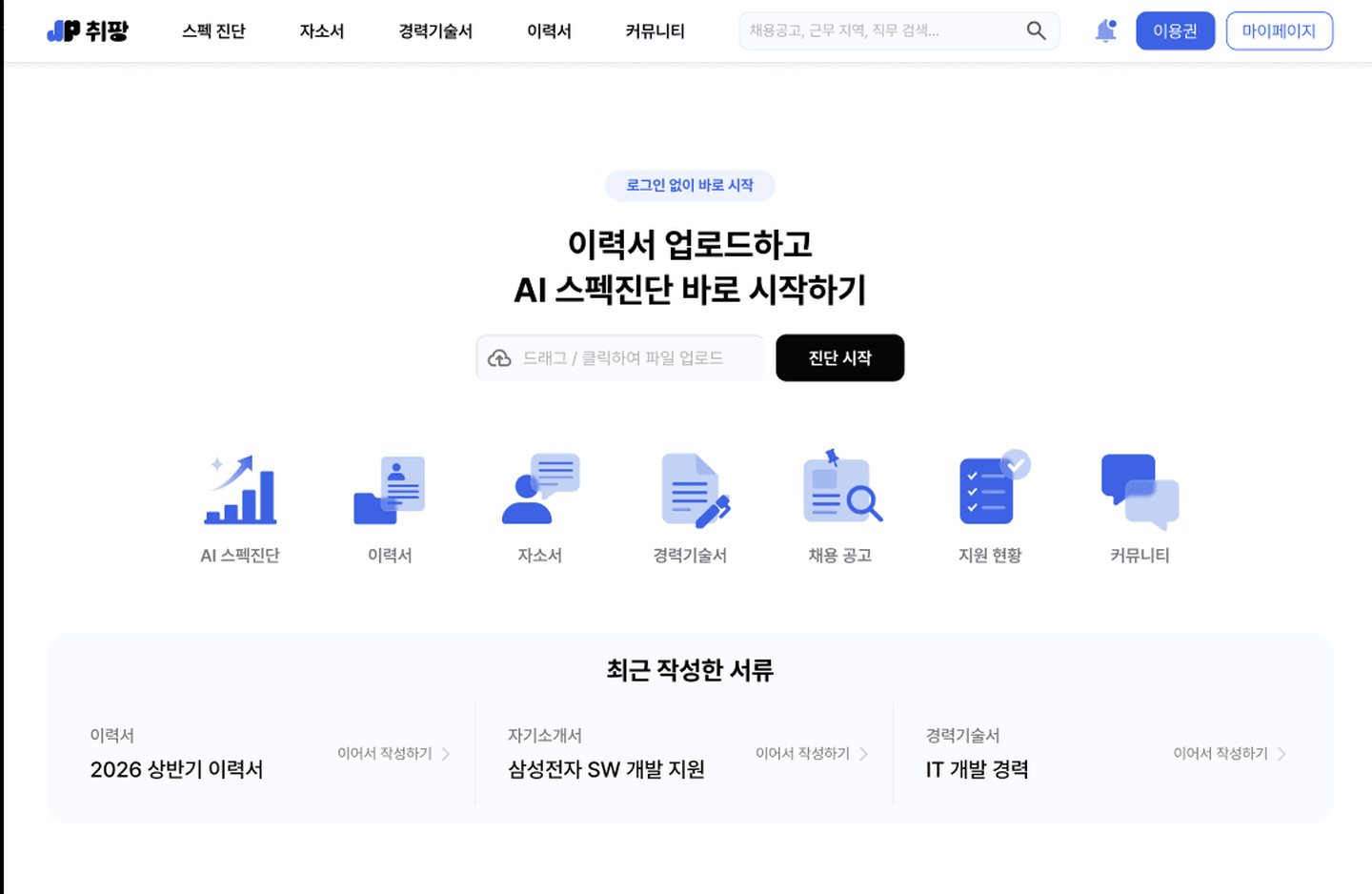The image size is (1372, 894).
Task: Click the 로그인 없이 바로 시작 badge
Action: point(690,185)
